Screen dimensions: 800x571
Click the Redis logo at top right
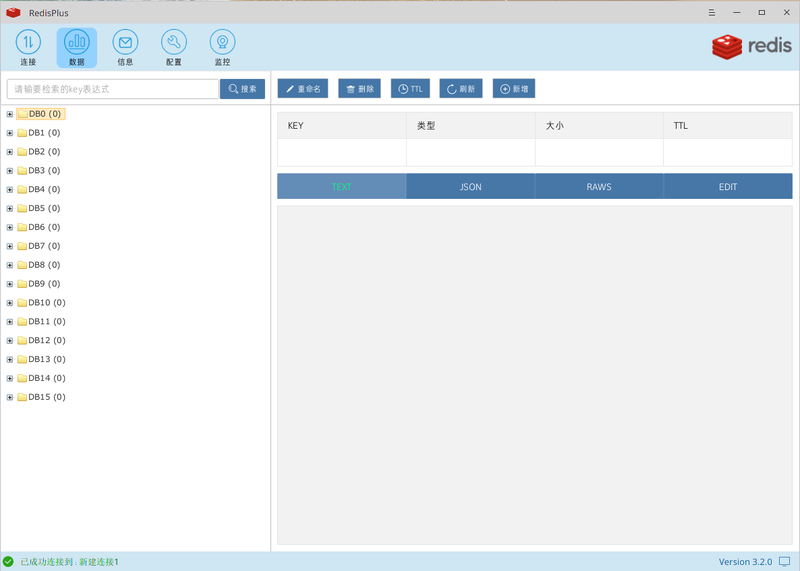click(751, 46)
